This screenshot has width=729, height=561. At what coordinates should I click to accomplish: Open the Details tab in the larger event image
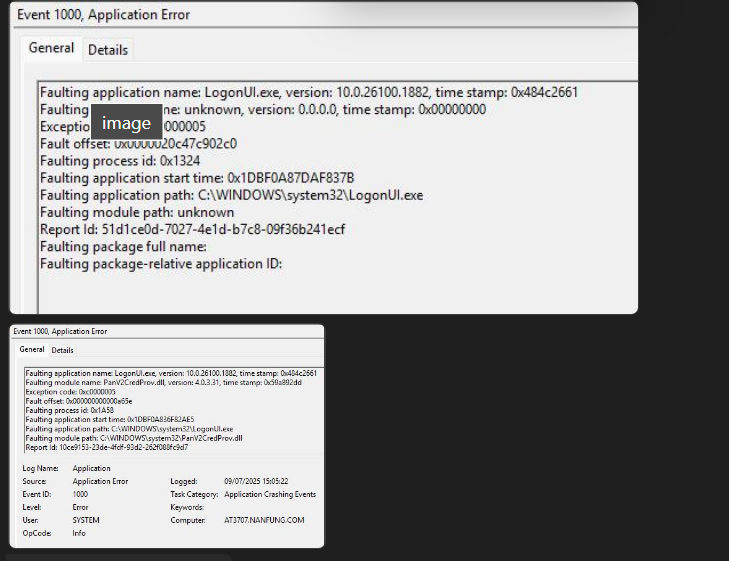coord(108,50)
